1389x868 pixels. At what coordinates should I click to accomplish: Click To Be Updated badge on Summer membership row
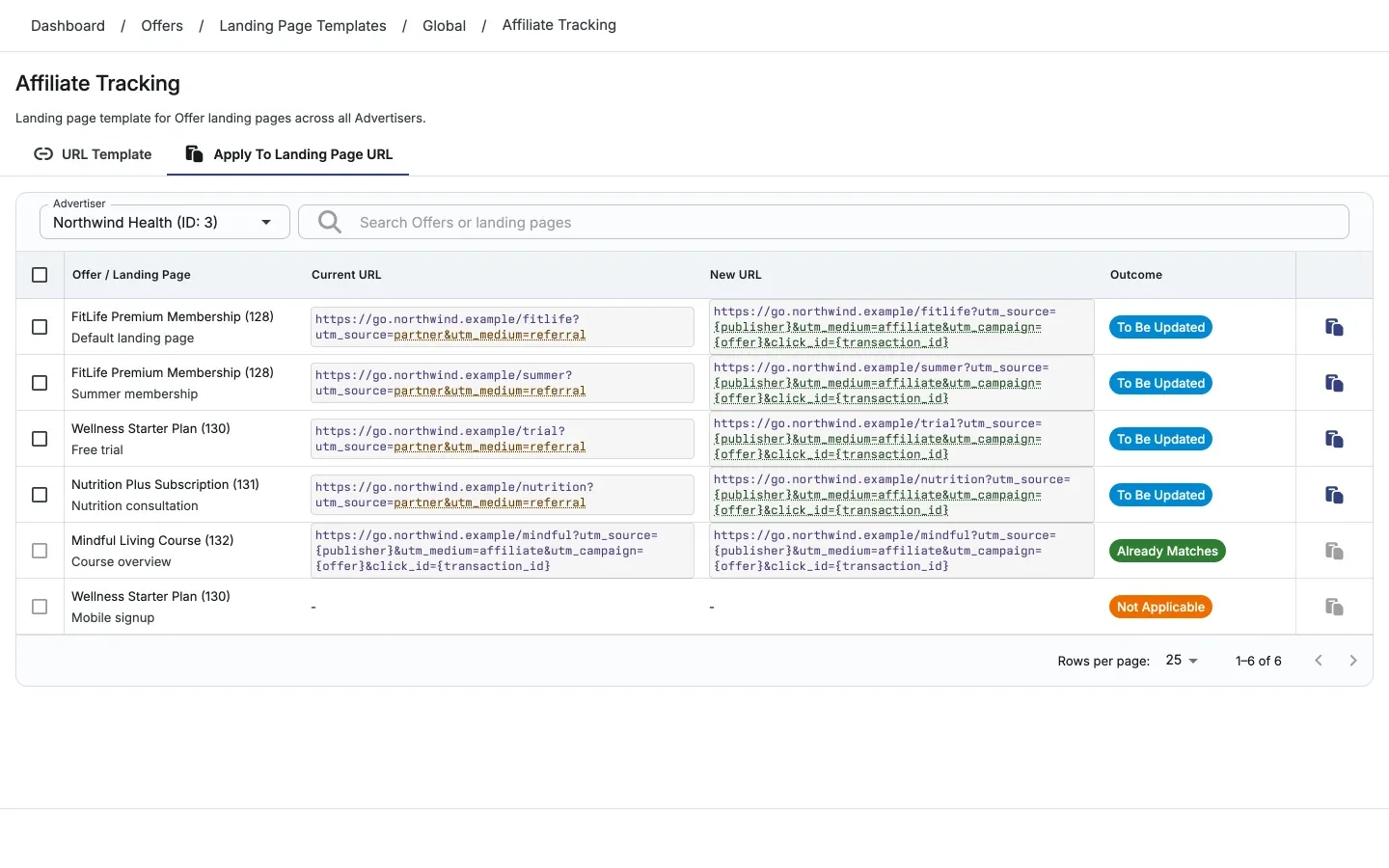click(1160, 383)
